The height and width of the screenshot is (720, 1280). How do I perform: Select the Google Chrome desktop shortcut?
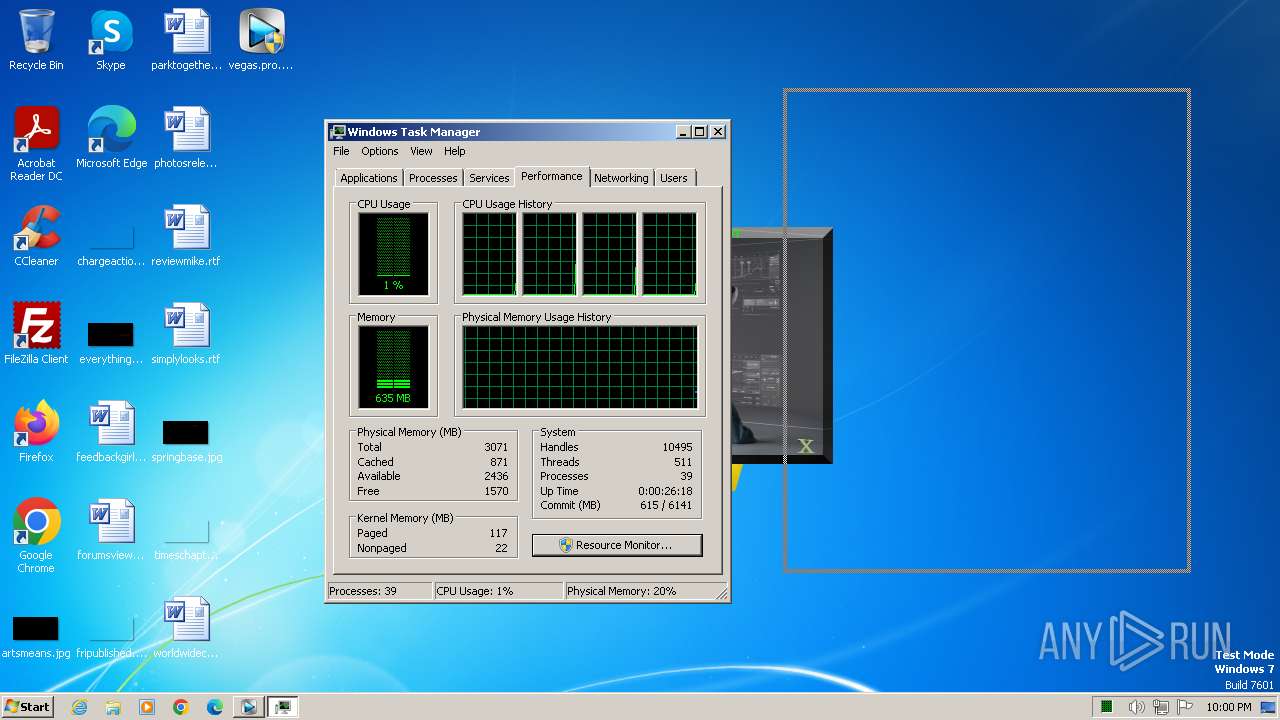(x=36, y=536)
